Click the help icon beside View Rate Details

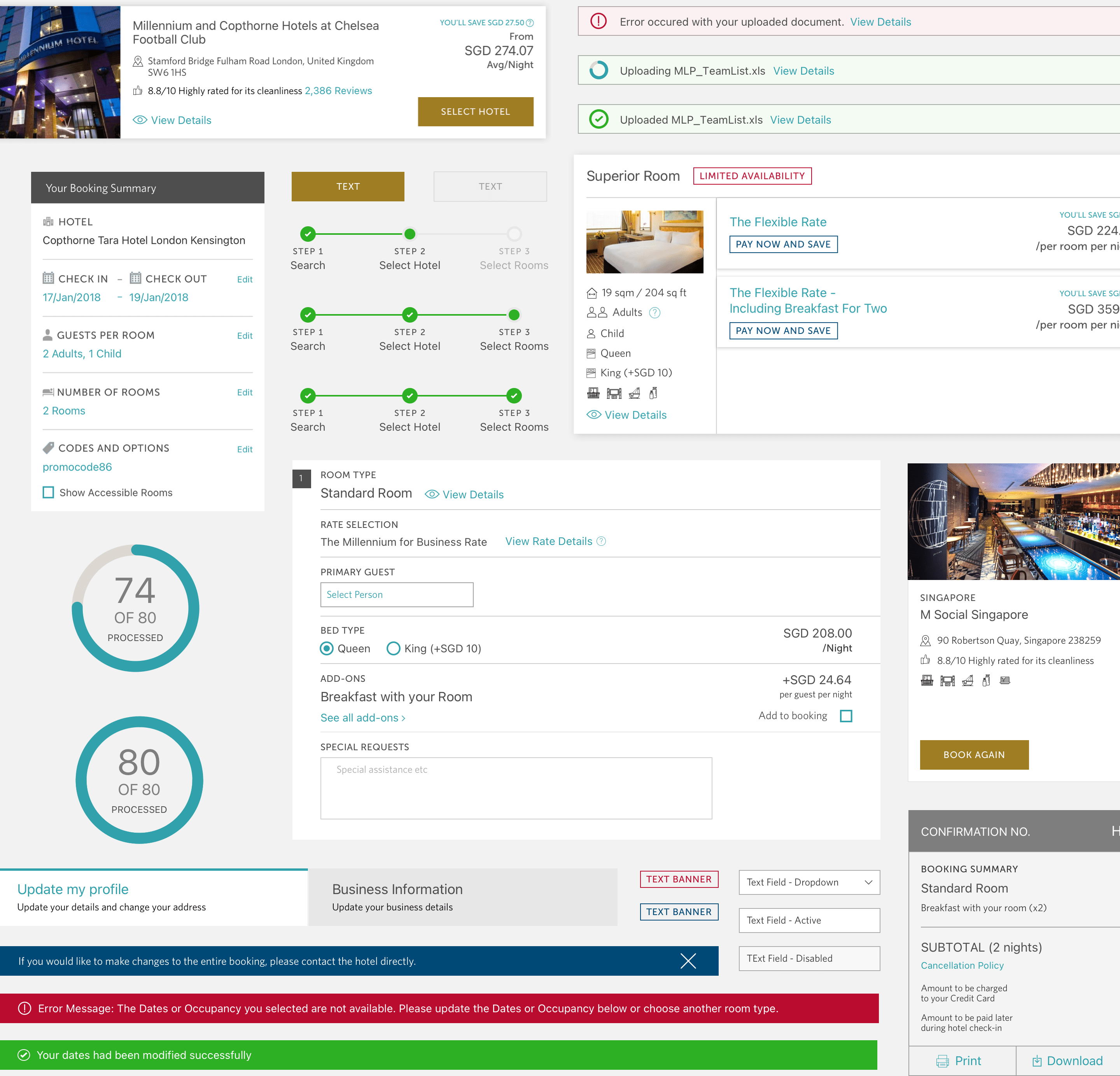pos(601,541)
